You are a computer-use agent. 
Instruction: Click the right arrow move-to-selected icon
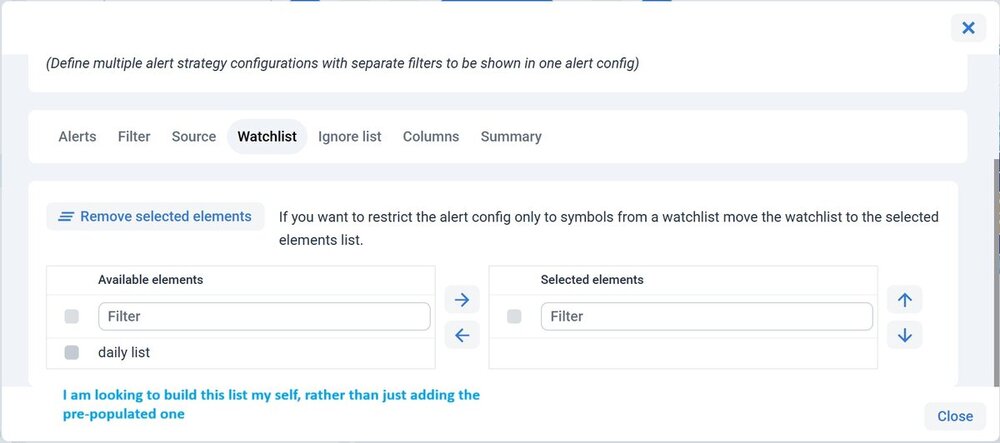pos(461,299)
